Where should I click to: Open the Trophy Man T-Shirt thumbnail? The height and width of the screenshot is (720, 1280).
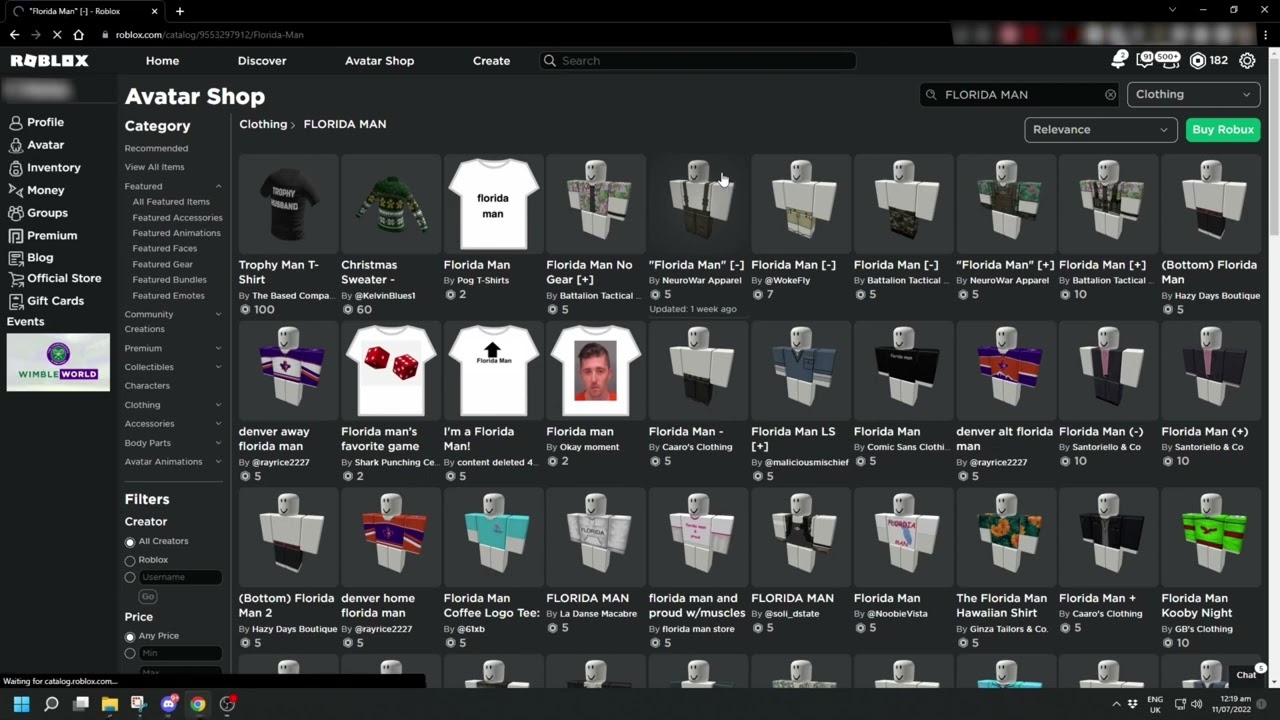(x=289, y=204)
